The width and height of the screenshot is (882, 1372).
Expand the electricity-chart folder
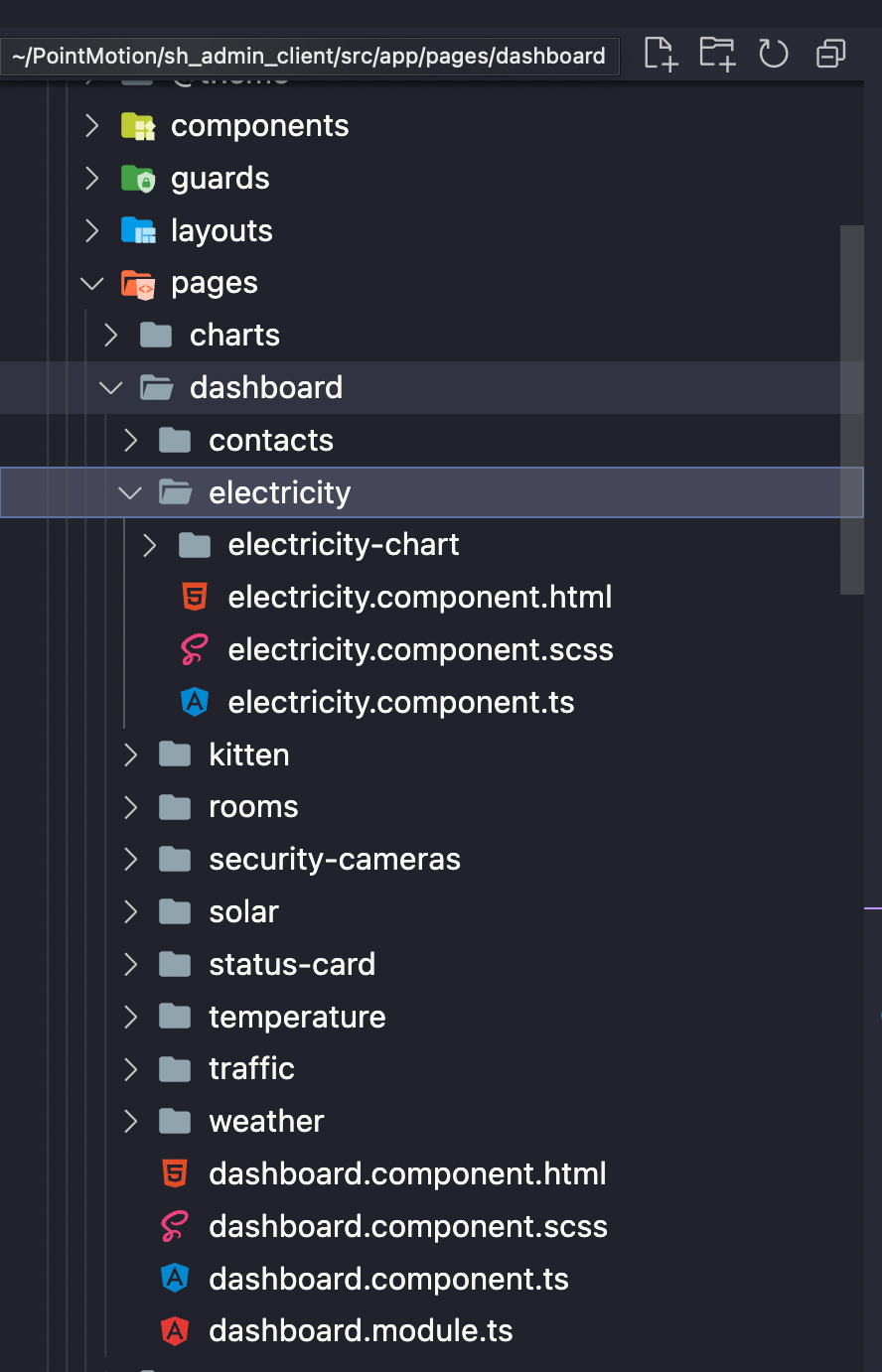coord(150,545)
